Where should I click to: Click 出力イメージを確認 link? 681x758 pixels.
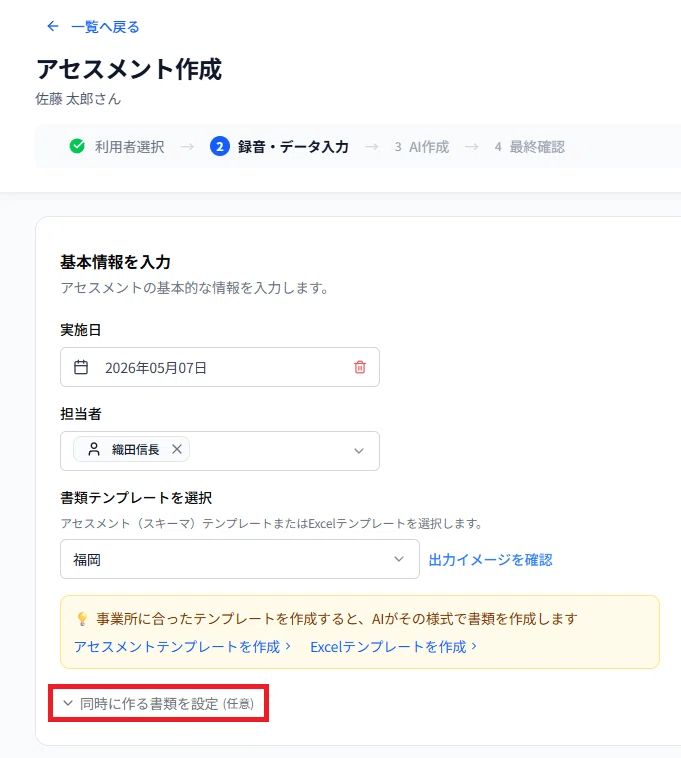pos(490,559)
